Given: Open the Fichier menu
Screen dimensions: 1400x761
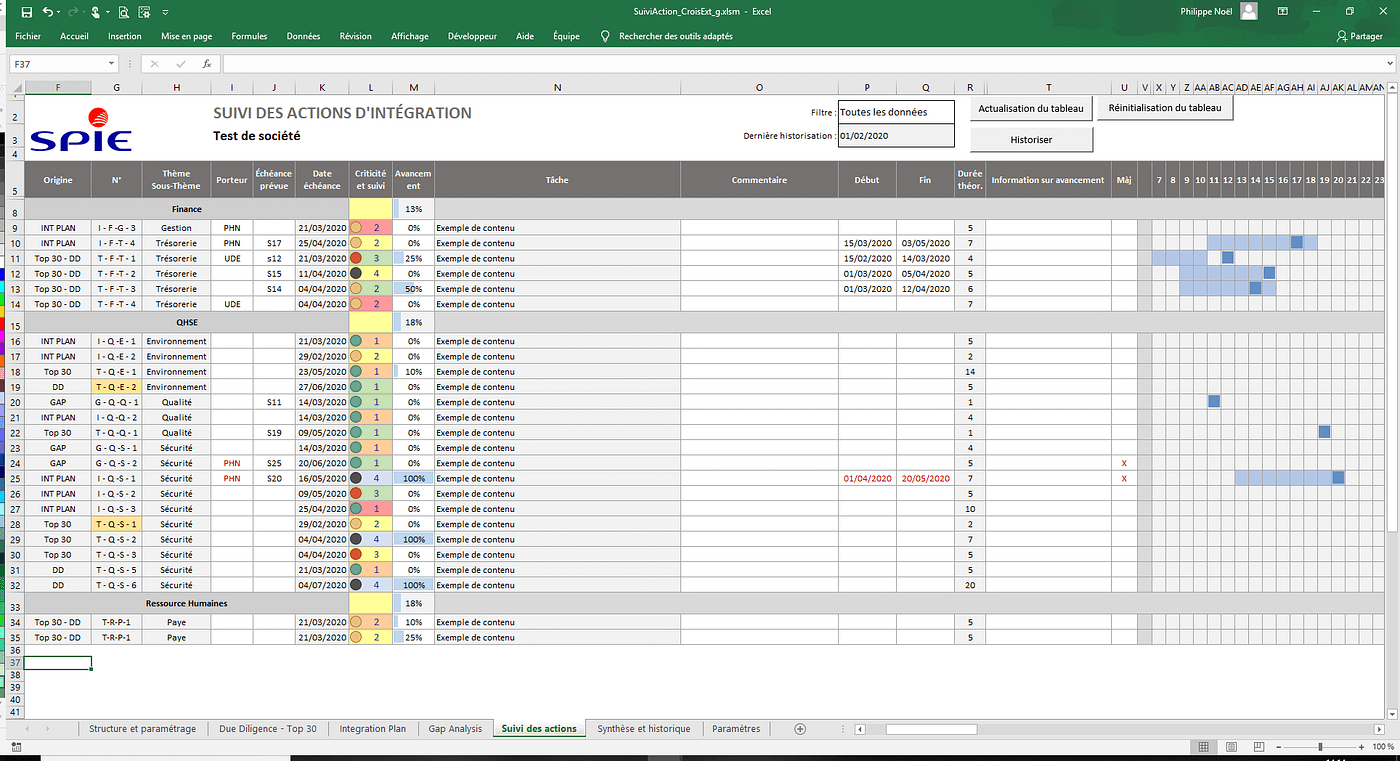Looking at the screenshot, I should click(x=28, y=36).
